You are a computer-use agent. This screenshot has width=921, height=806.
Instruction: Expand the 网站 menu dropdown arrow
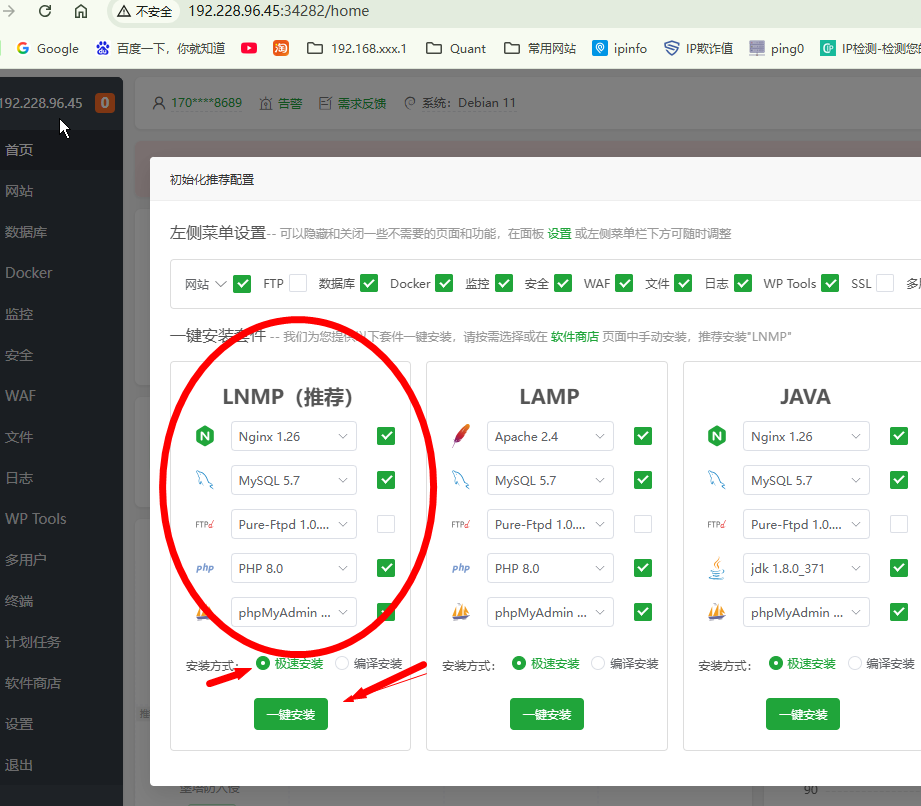click(221, 284)
